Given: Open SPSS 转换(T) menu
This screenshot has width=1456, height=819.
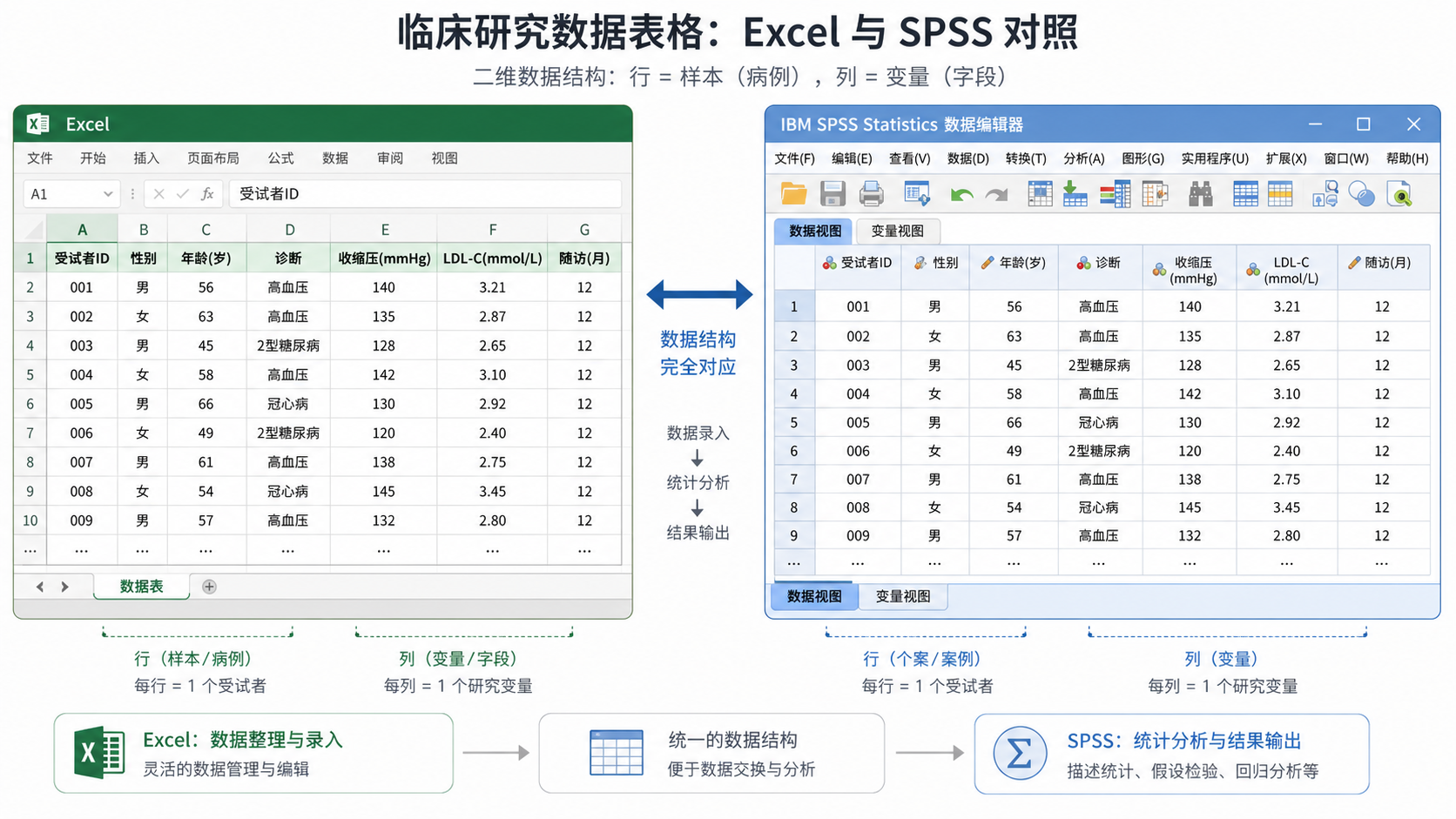Looking at the screenshot, I should tap(1026, 158).
